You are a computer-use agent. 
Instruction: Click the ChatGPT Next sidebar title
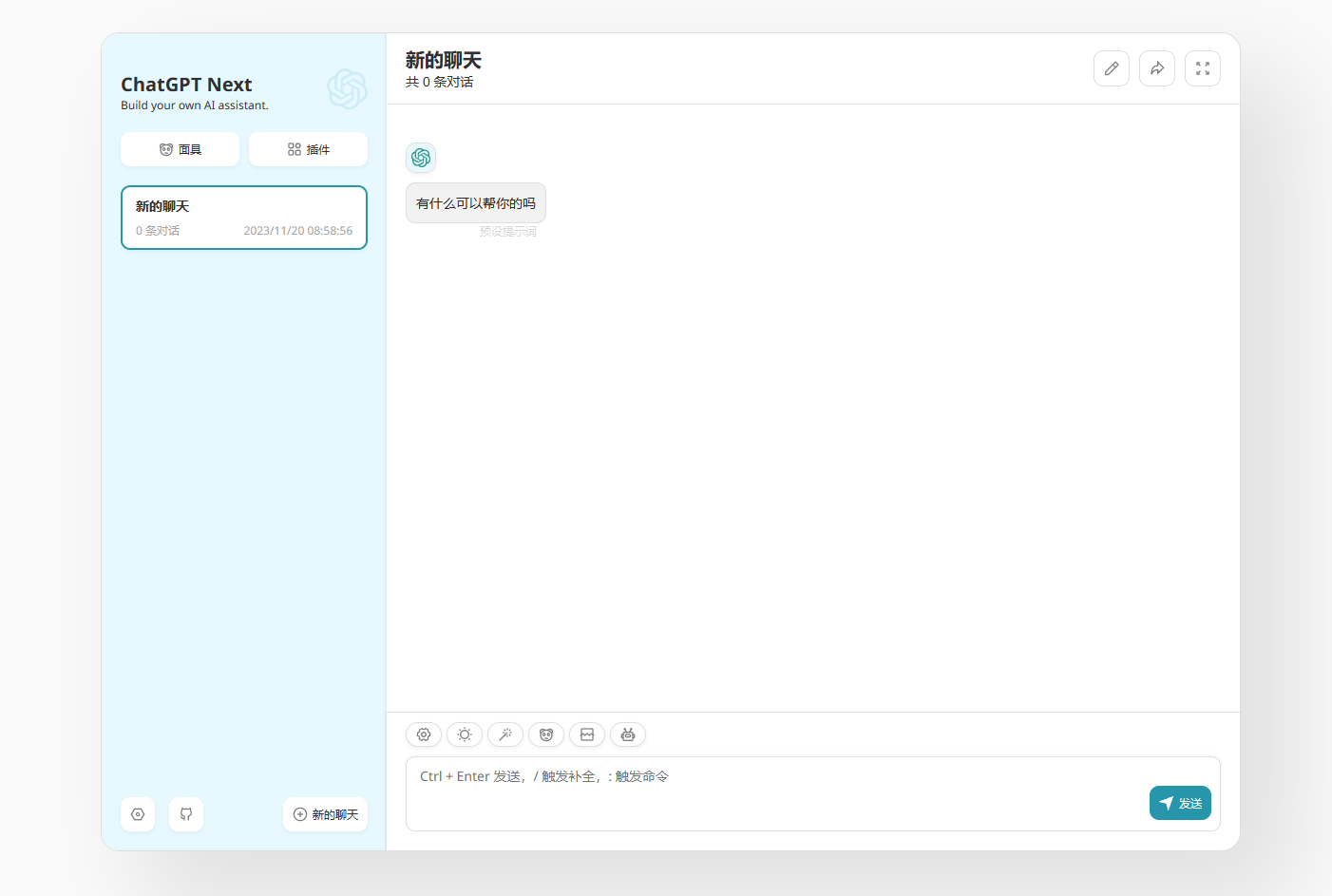pyautogui.click(x=186, y=85)
